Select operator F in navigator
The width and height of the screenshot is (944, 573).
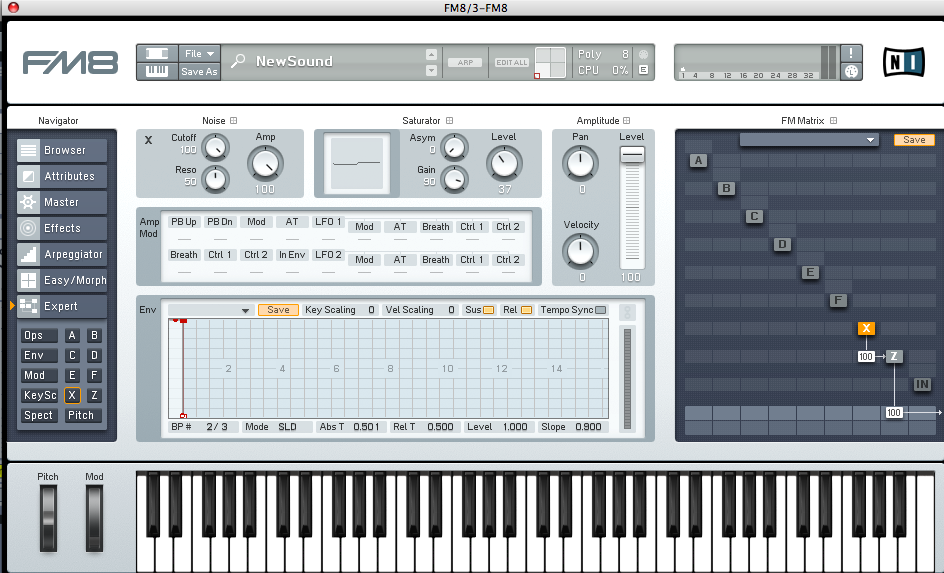[x=94, y=375]
